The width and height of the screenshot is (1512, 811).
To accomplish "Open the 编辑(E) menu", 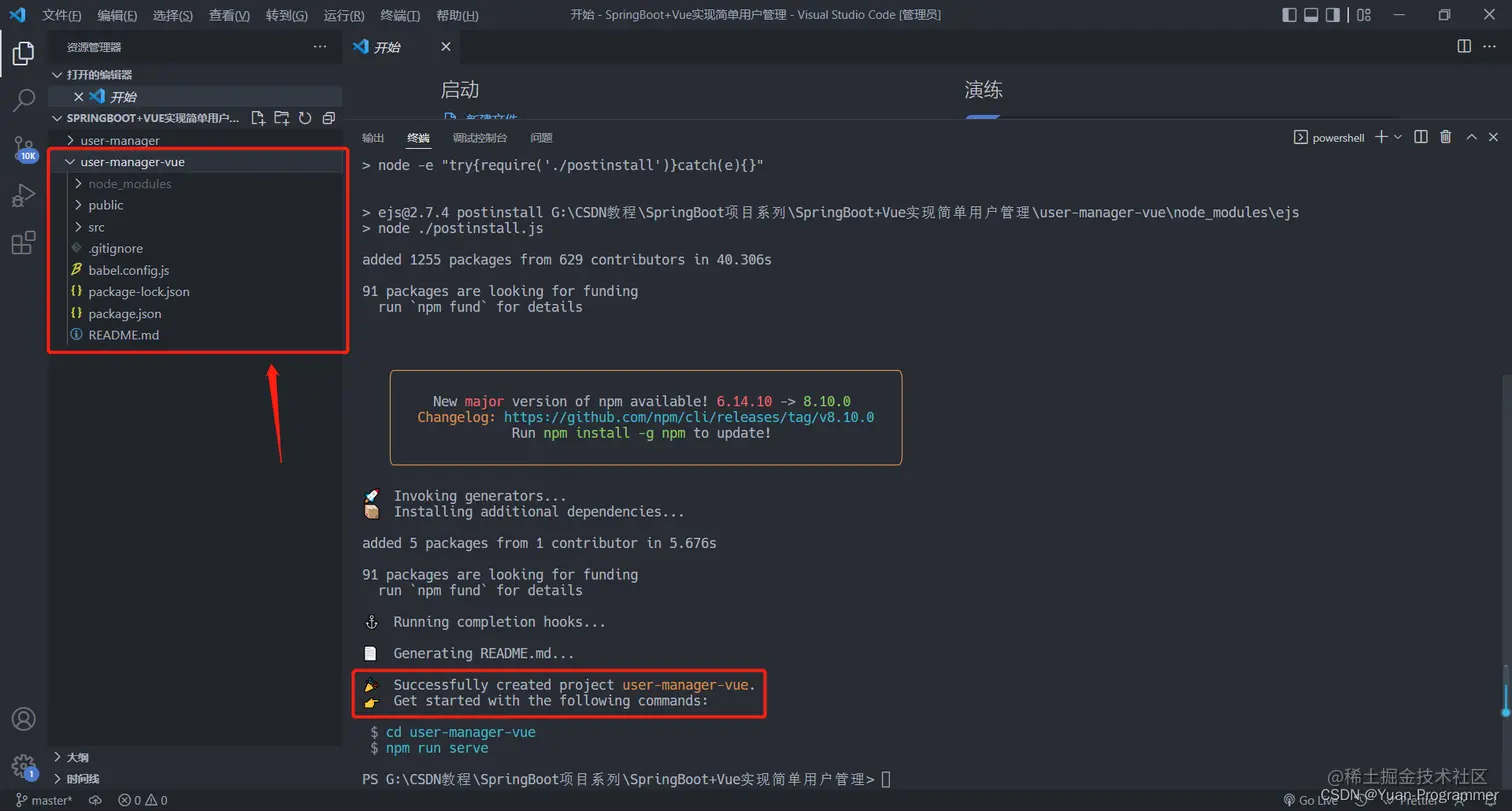I will point(118,15).
